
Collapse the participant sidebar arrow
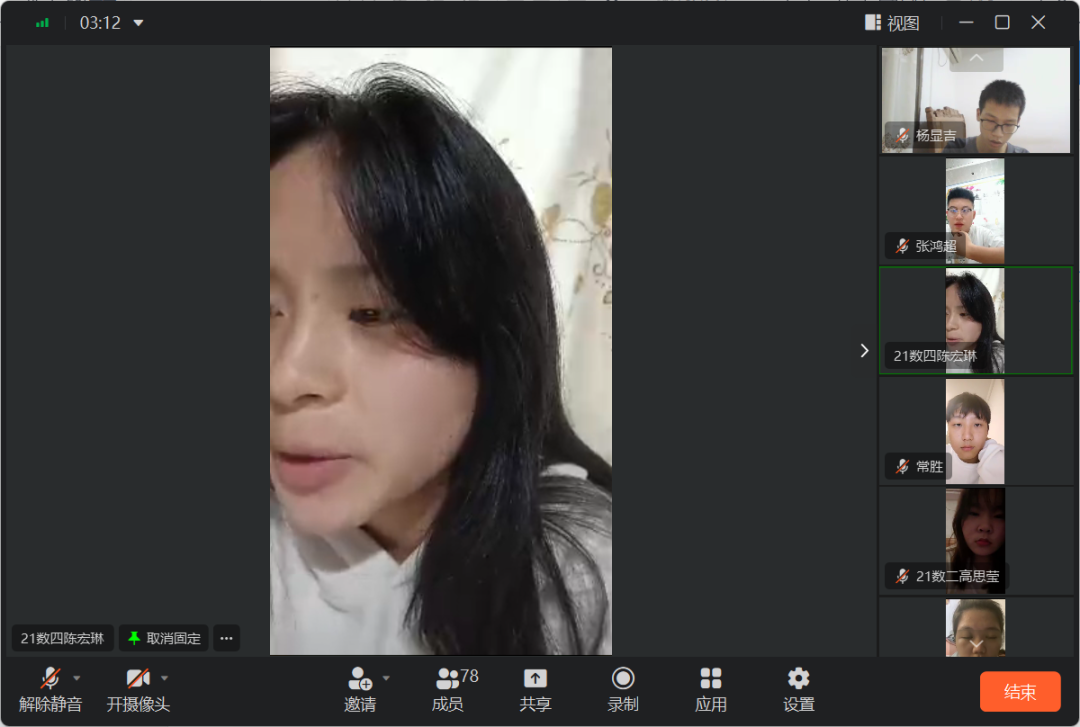tap(865, 350)
